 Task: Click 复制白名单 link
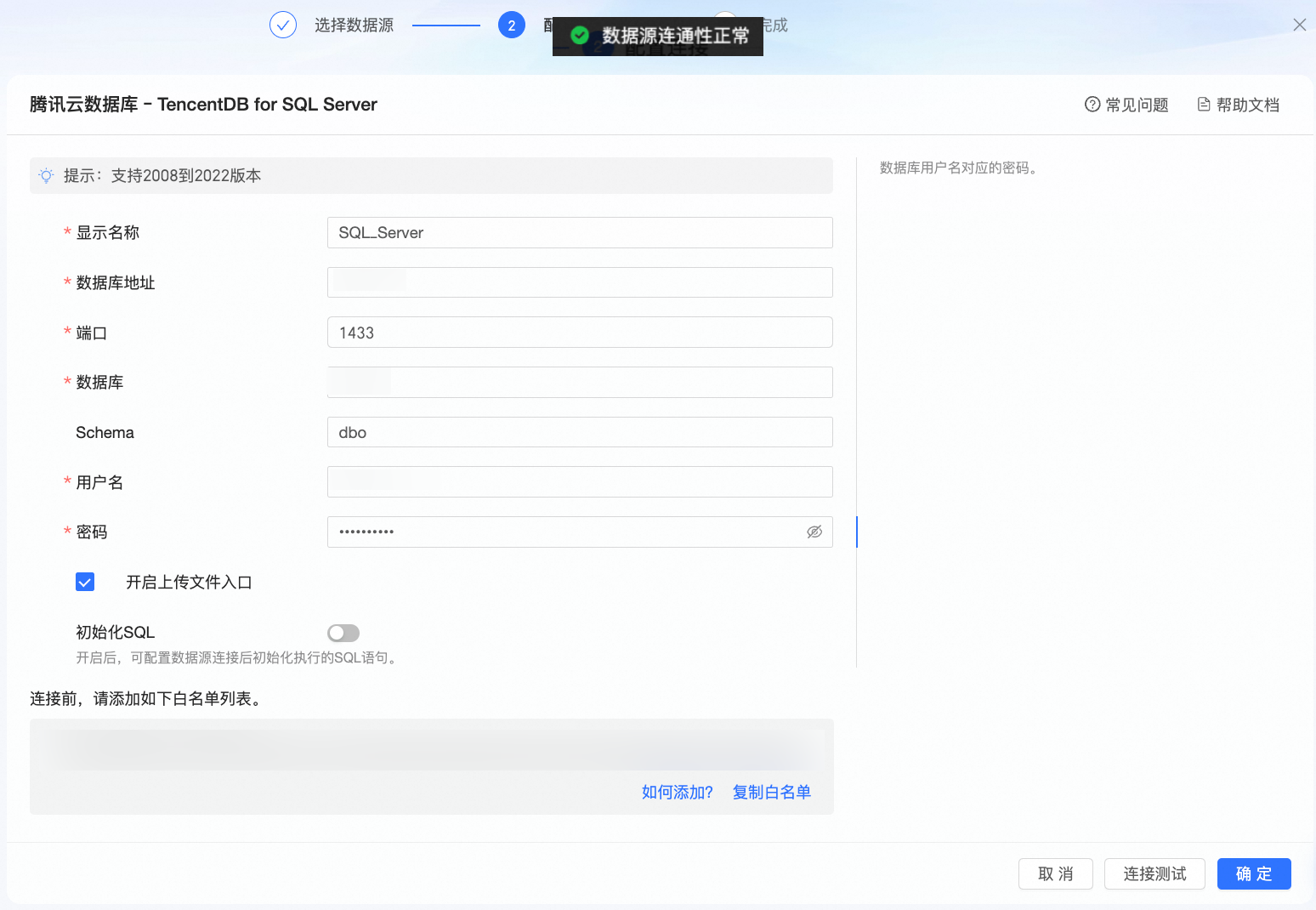772,792
